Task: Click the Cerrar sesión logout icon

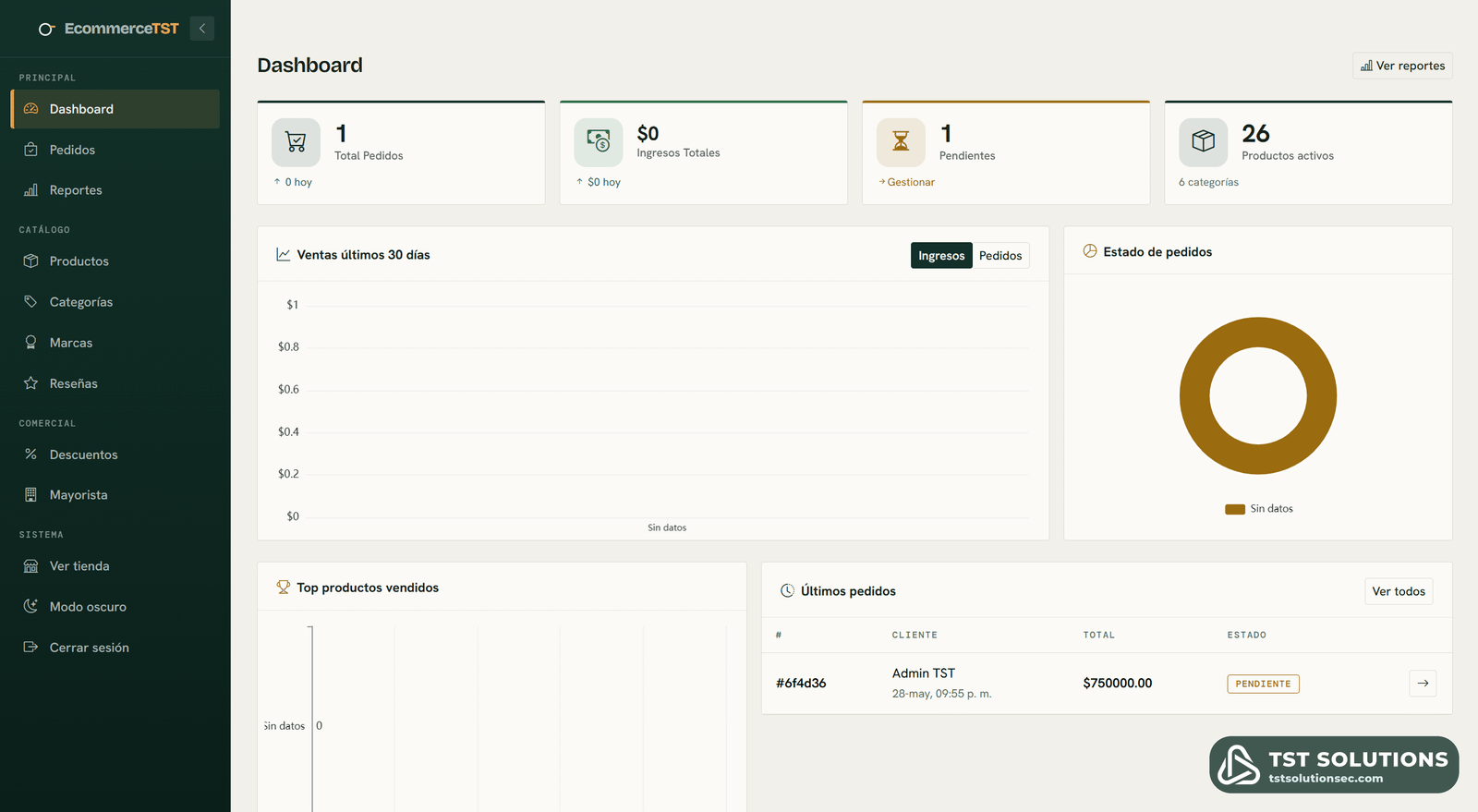Action: [30, 648]
